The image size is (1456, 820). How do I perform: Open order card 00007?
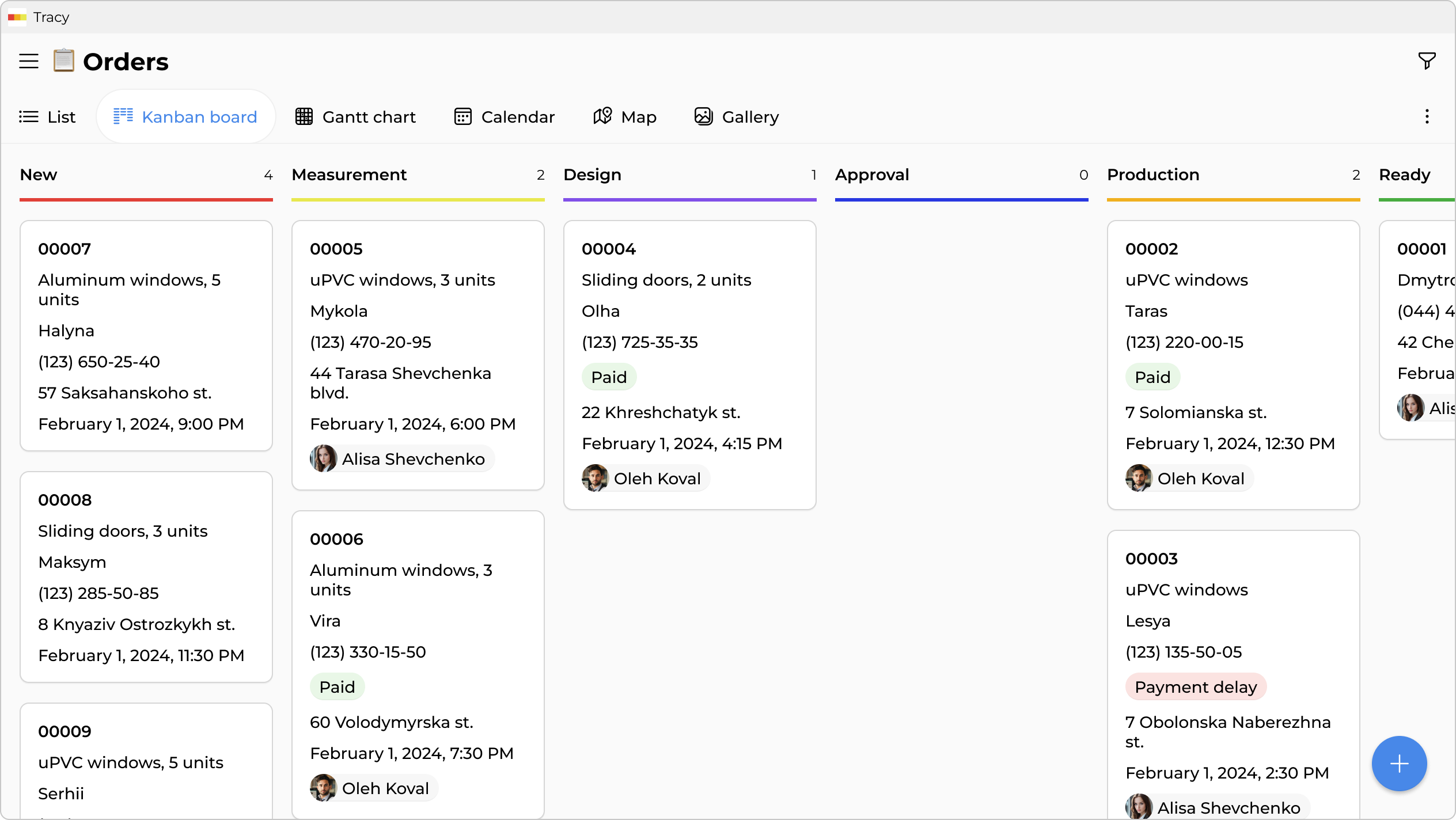point(146,336)
